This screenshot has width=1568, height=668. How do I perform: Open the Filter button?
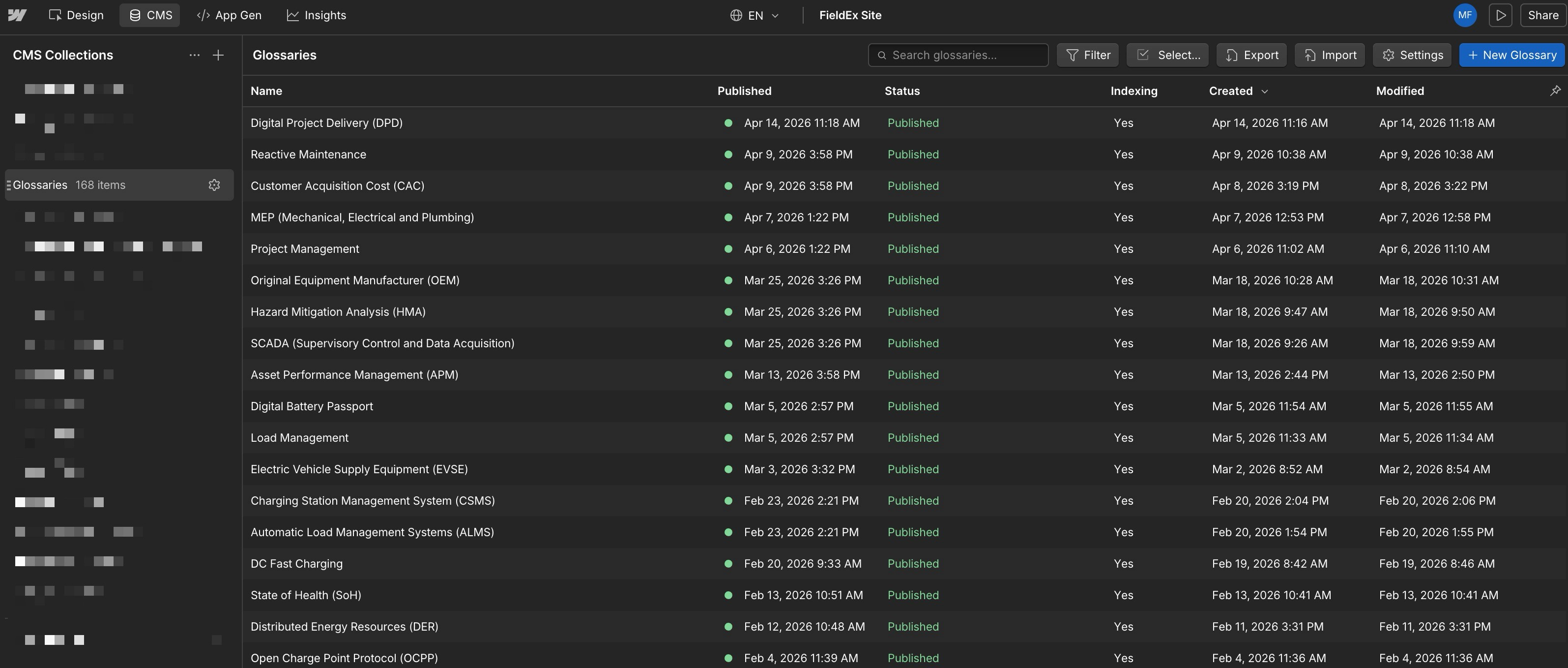coord(1088,56)
